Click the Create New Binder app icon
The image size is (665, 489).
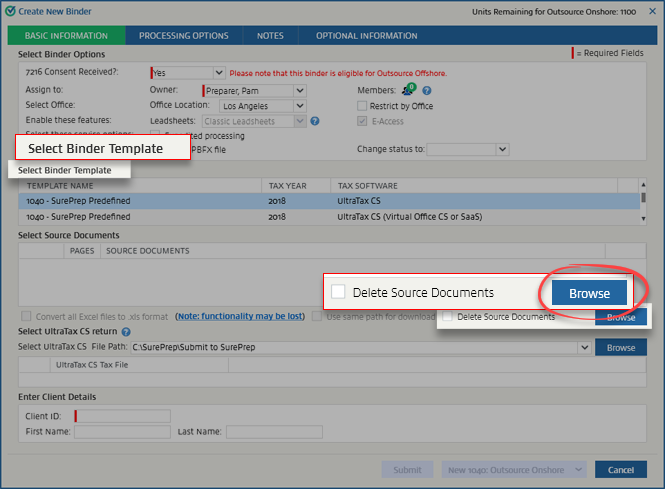click(x=9, y=10)
